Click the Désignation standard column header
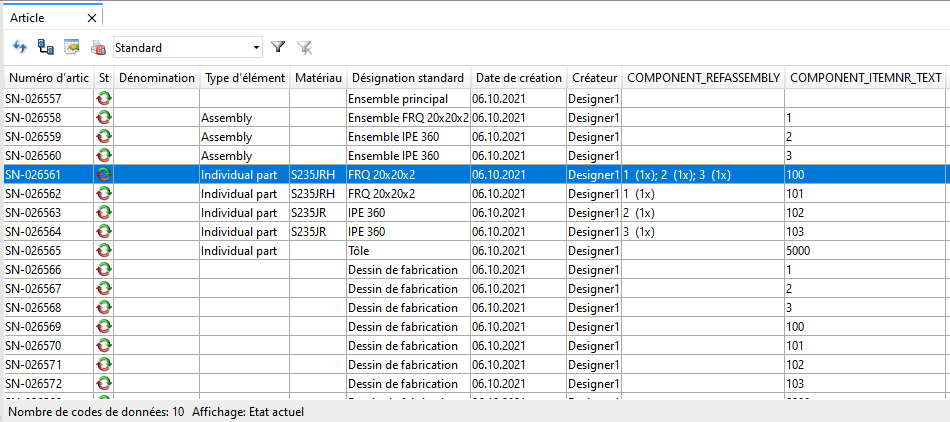This screenshot has height=422, width=950. tap(408, 78)
